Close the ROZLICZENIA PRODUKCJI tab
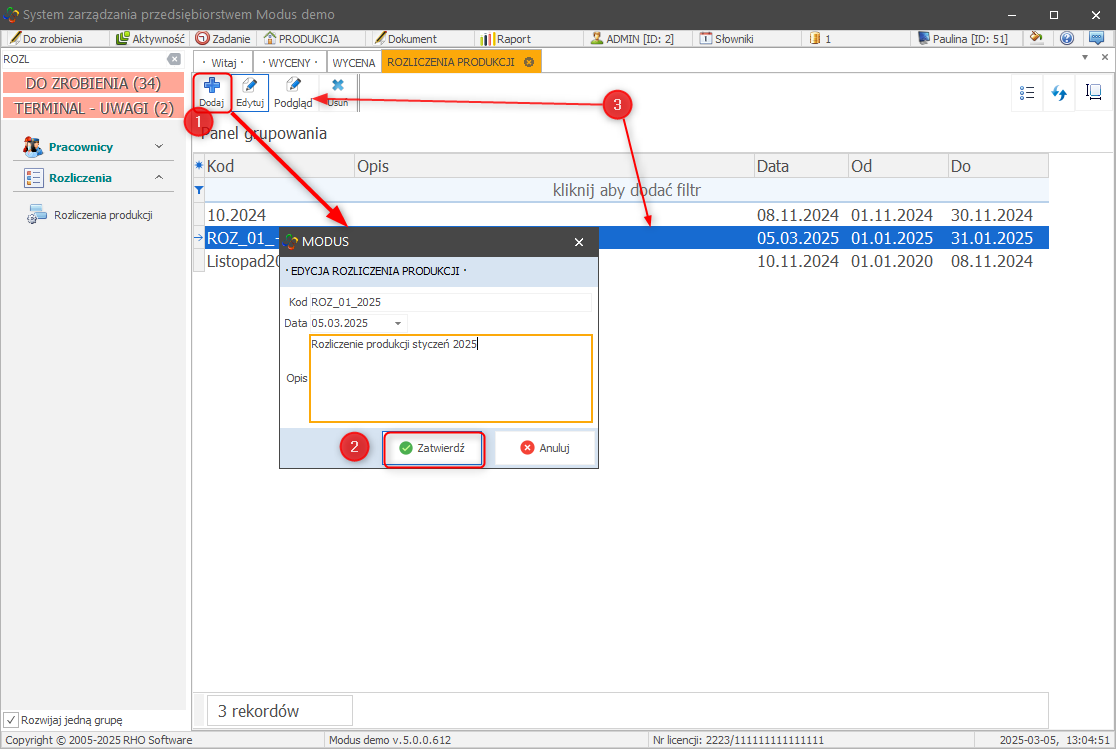Image resolution: width=1116 pixels, height=749 pixels. point(528,62)
